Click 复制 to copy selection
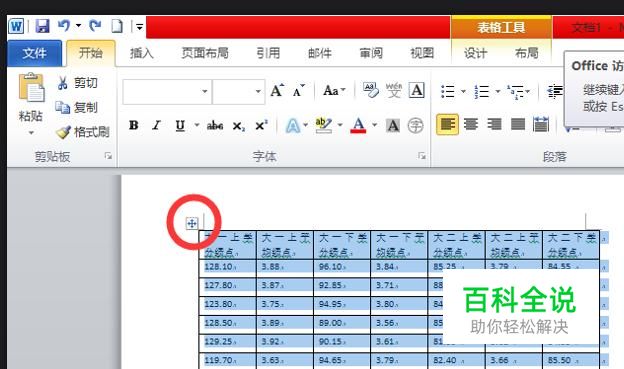The image size is (624, 369). 76,107
